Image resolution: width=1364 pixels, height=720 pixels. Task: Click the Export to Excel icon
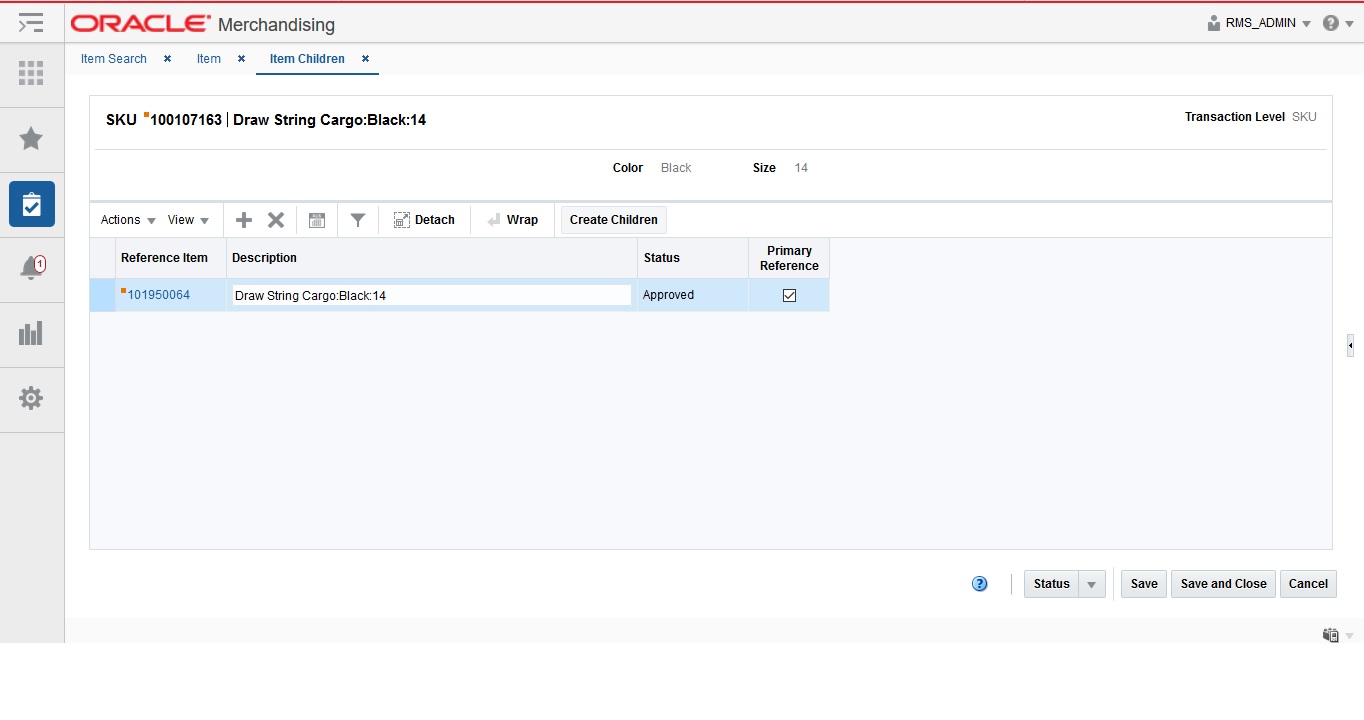pos(317,220)
